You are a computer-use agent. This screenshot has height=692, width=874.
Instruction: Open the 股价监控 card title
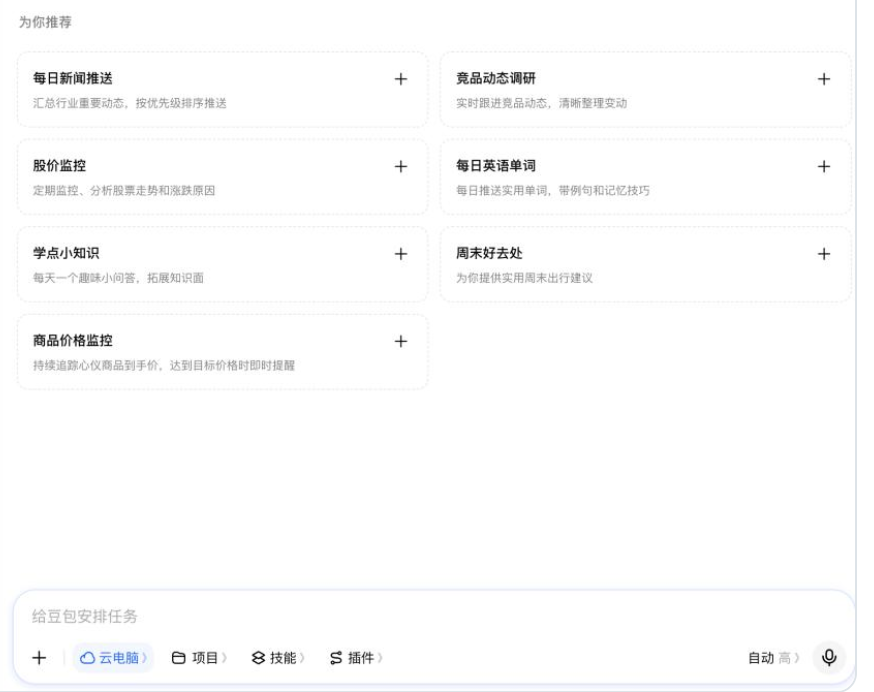tap(59, 166)
